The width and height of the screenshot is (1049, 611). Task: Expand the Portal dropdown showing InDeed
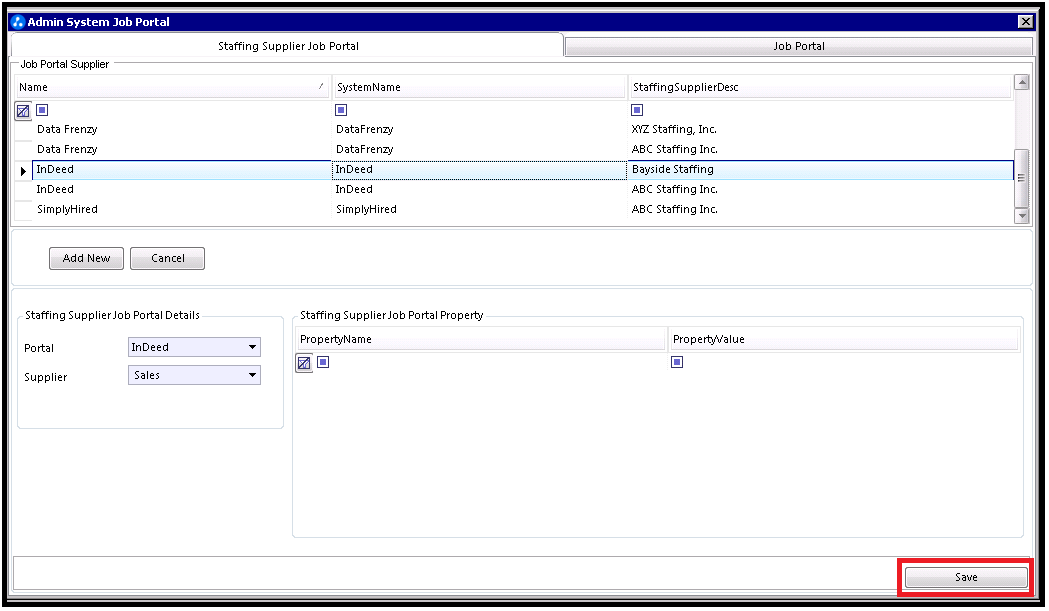(x=252, y=348)
